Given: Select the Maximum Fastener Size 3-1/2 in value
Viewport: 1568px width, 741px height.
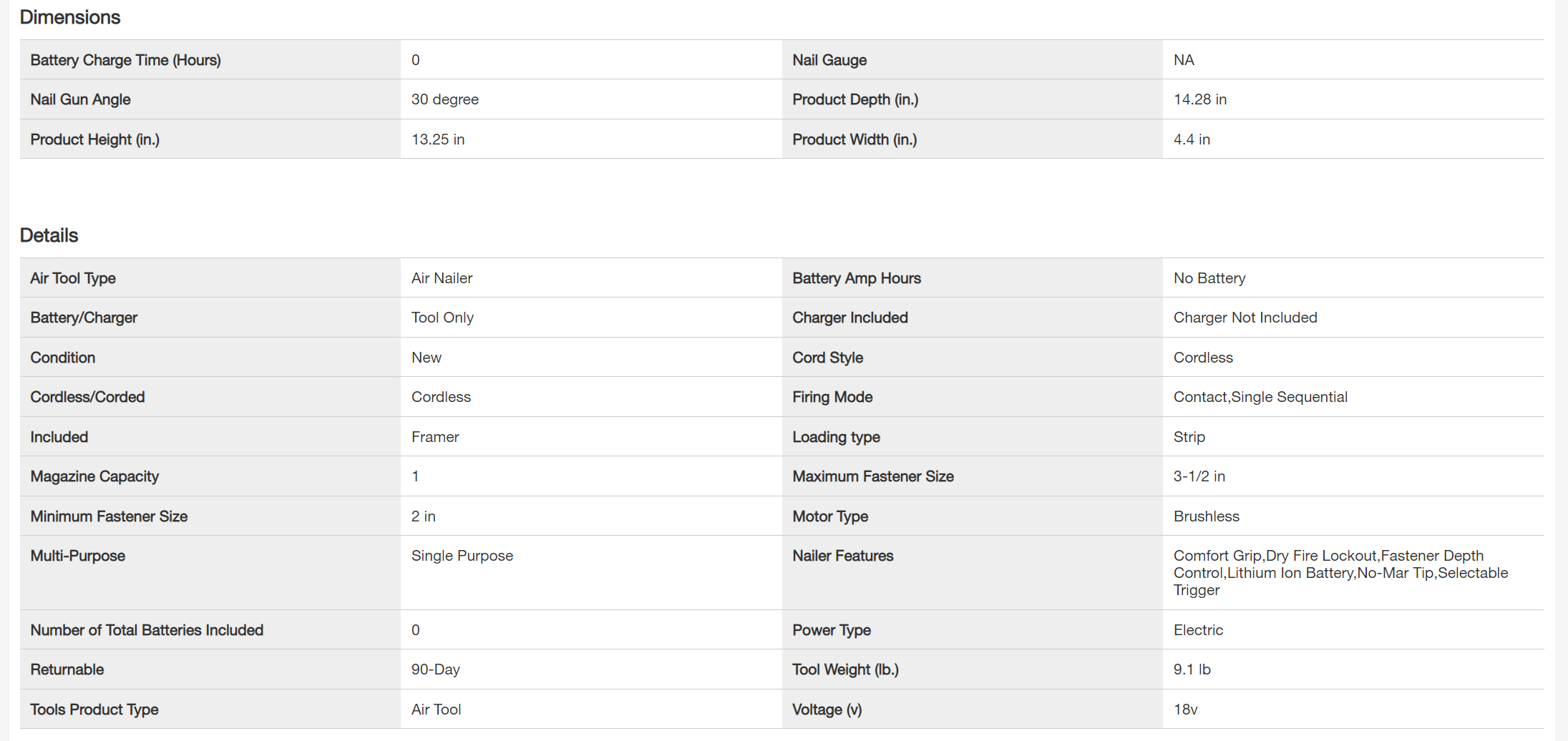Looking at the screenshot, I should (1199, 476).
